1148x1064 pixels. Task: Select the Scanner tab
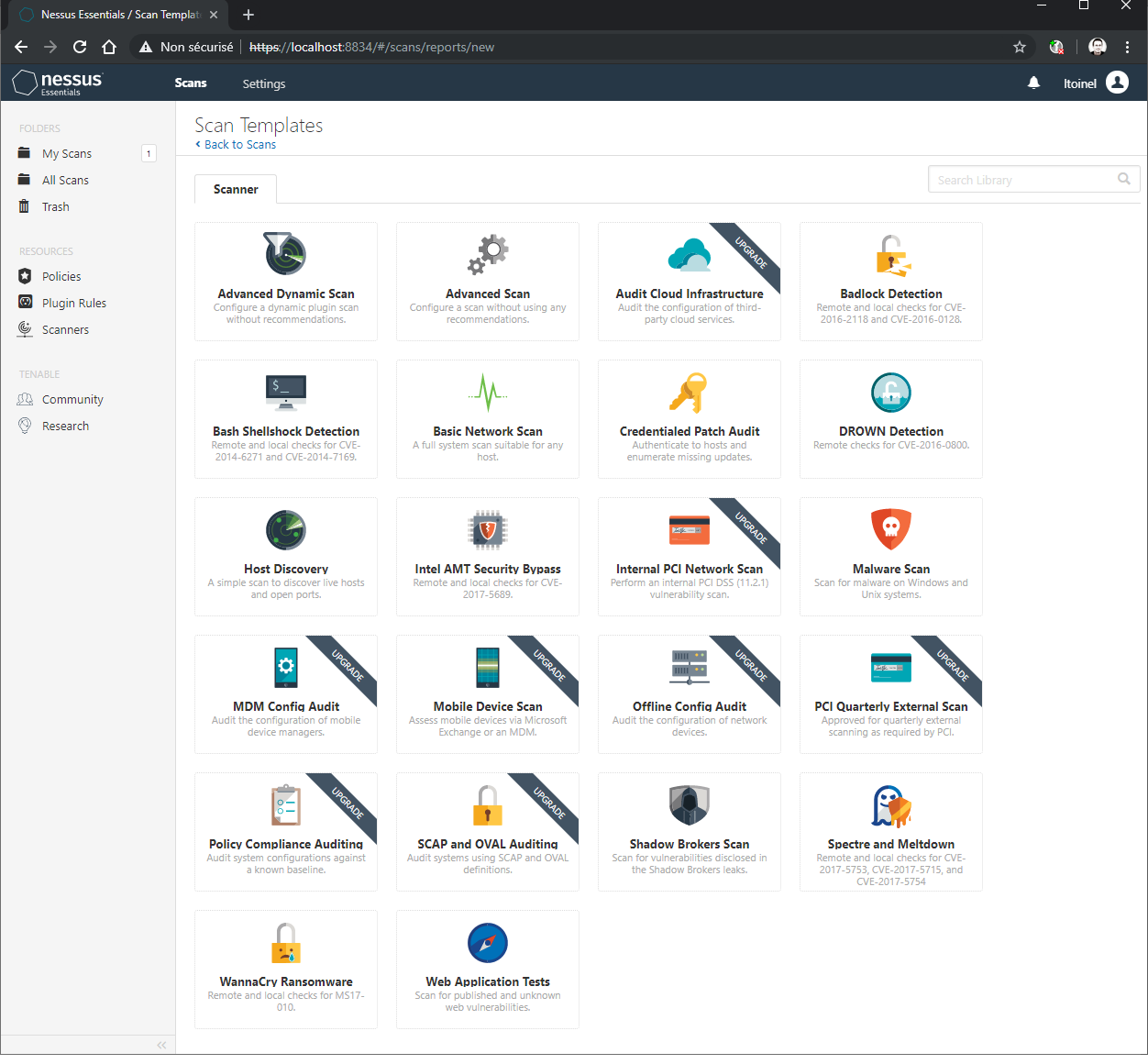pyautogui.click(x=236, y=189)
